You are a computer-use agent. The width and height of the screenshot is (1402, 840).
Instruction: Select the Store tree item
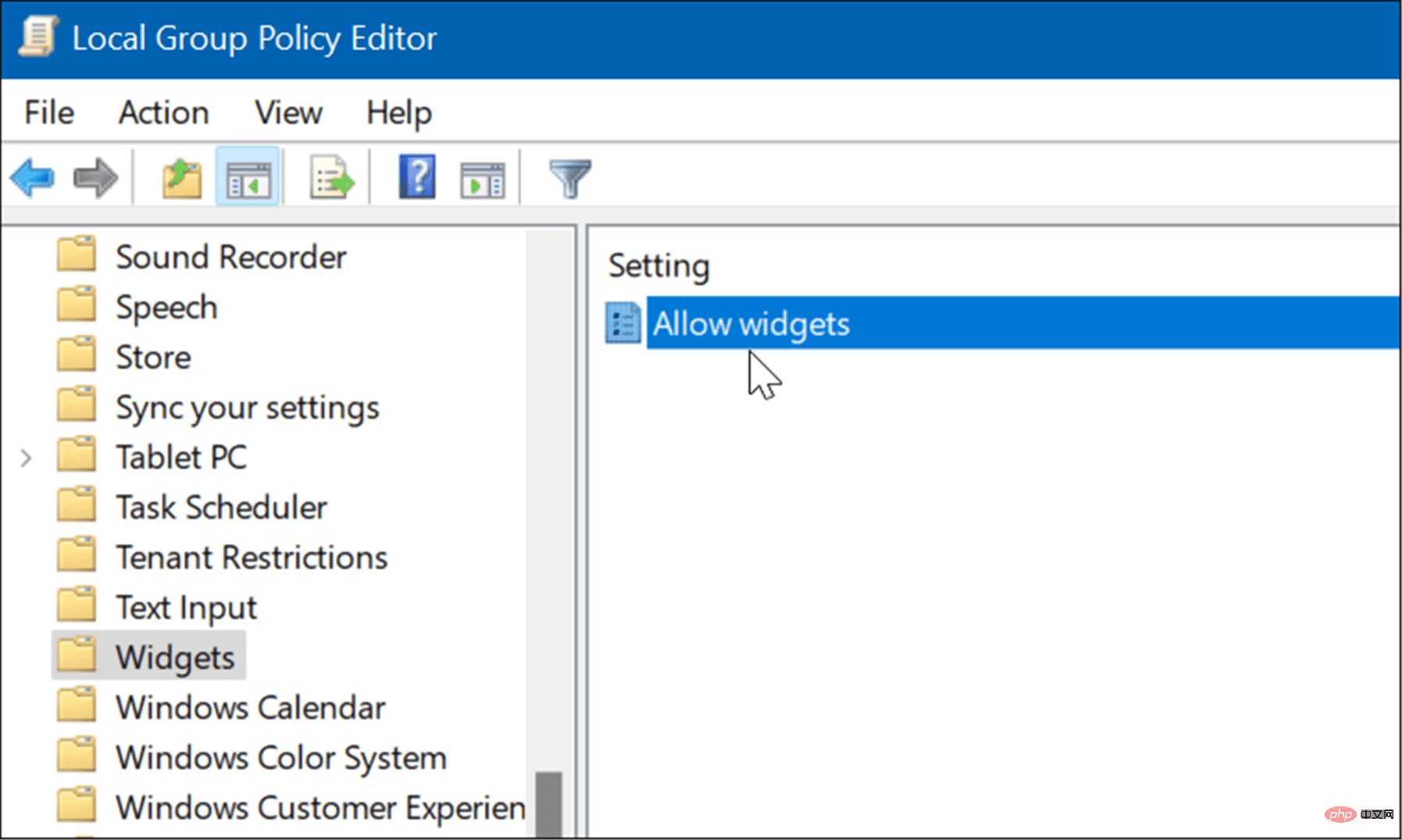(x=153, y=358)
